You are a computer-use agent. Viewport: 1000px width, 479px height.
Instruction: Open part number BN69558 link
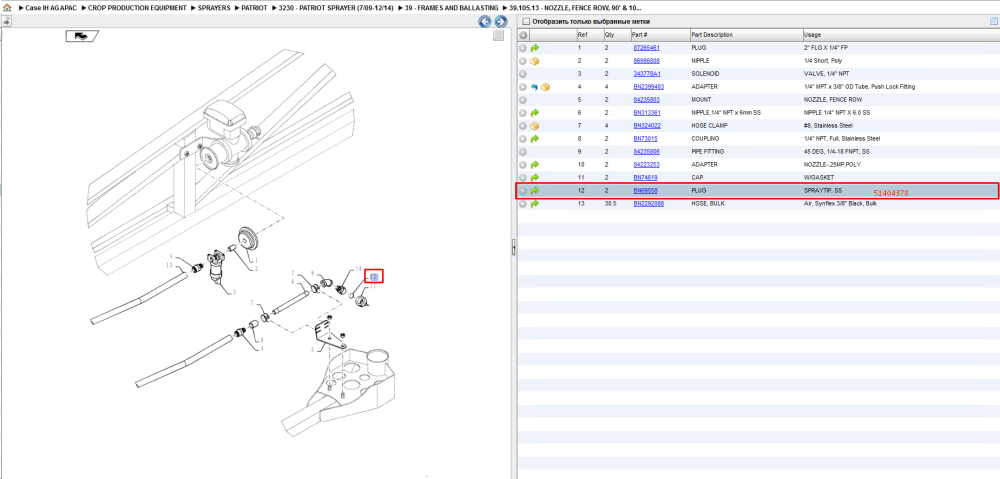click(x=645, y=191)
